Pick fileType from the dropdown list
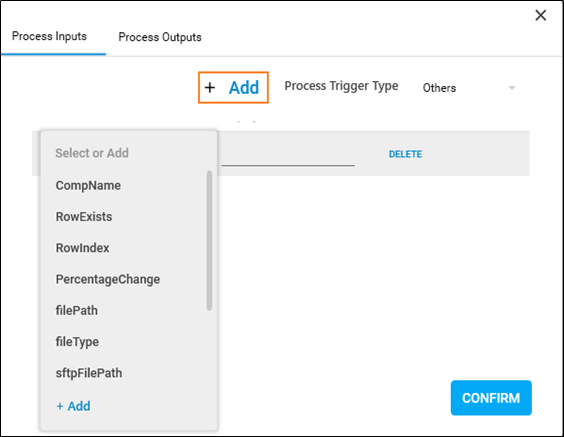This screenshot has height=437, width=564. [x=77, y=342]
